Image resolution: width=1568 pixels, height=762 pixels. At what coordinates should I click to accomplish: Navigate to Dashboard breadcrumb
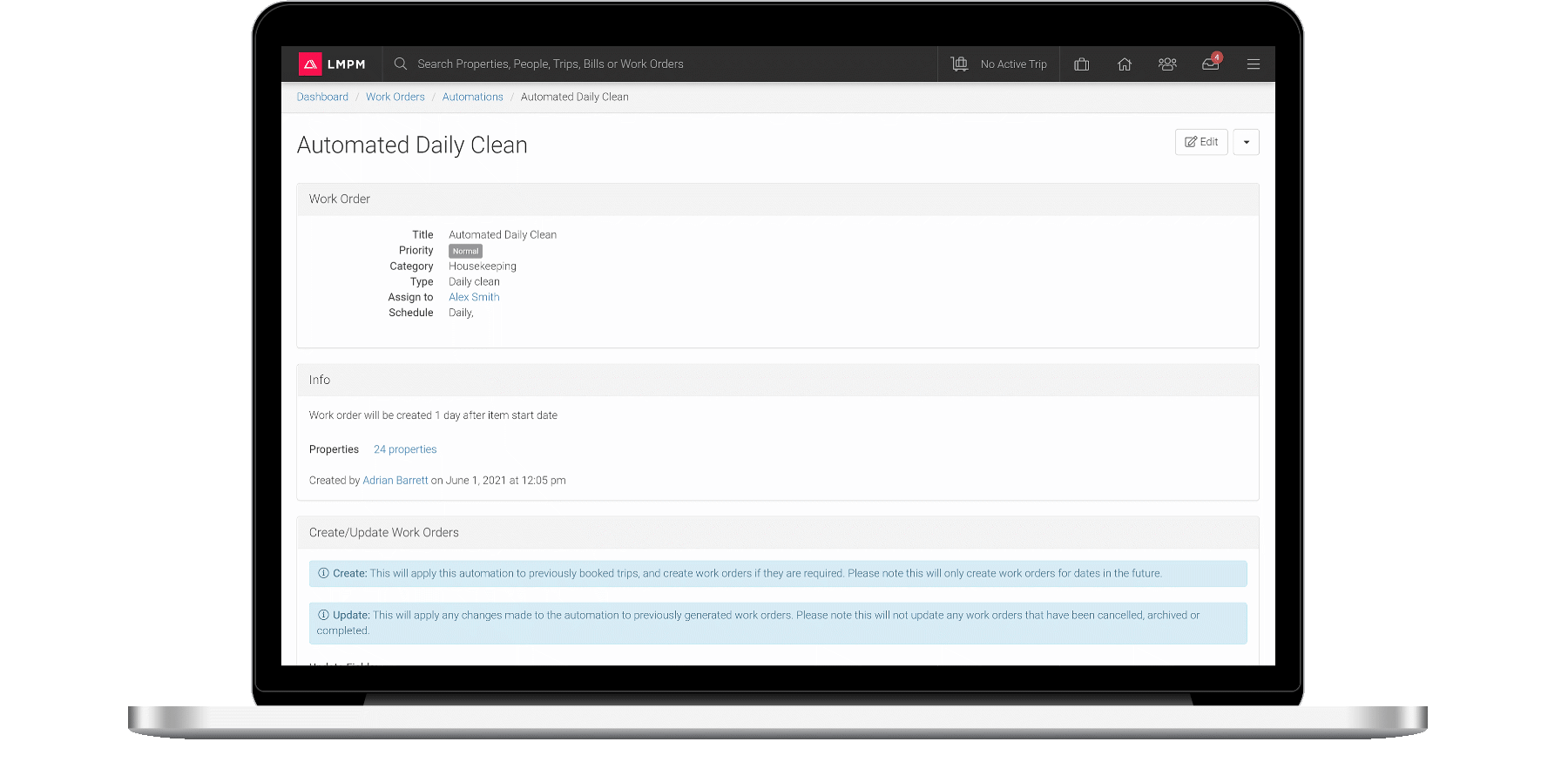click(x=322, y=97)
